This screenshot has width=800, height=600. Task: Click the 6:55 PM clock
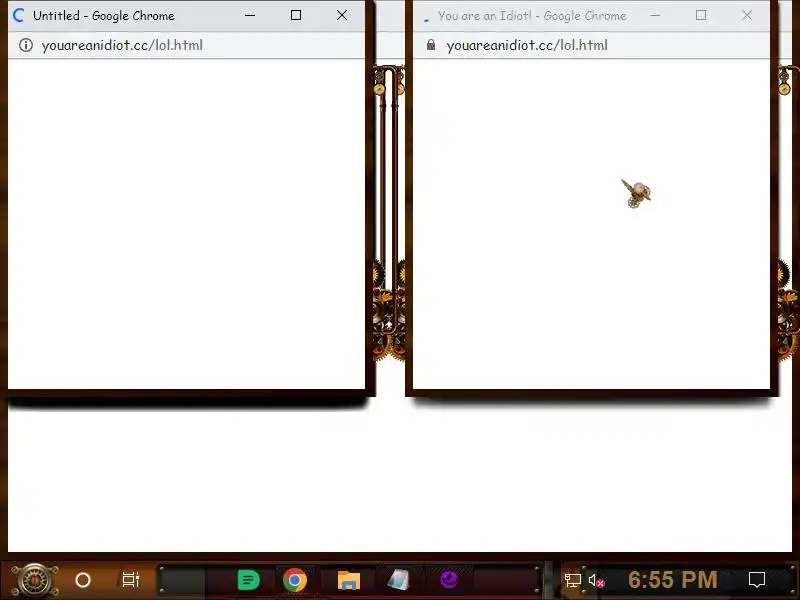point(673,580)
